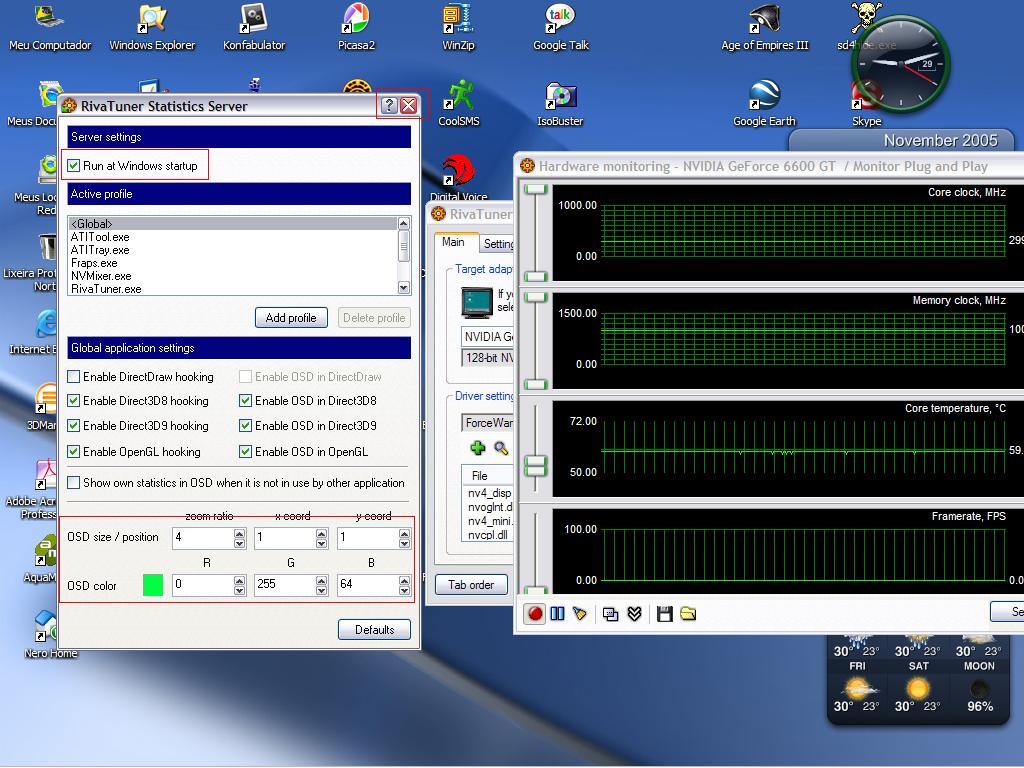This screenshot has width=1024, height=768.
Task: Select the Windows Explorer desktop shortcut
Action: [x=152, y=27]
